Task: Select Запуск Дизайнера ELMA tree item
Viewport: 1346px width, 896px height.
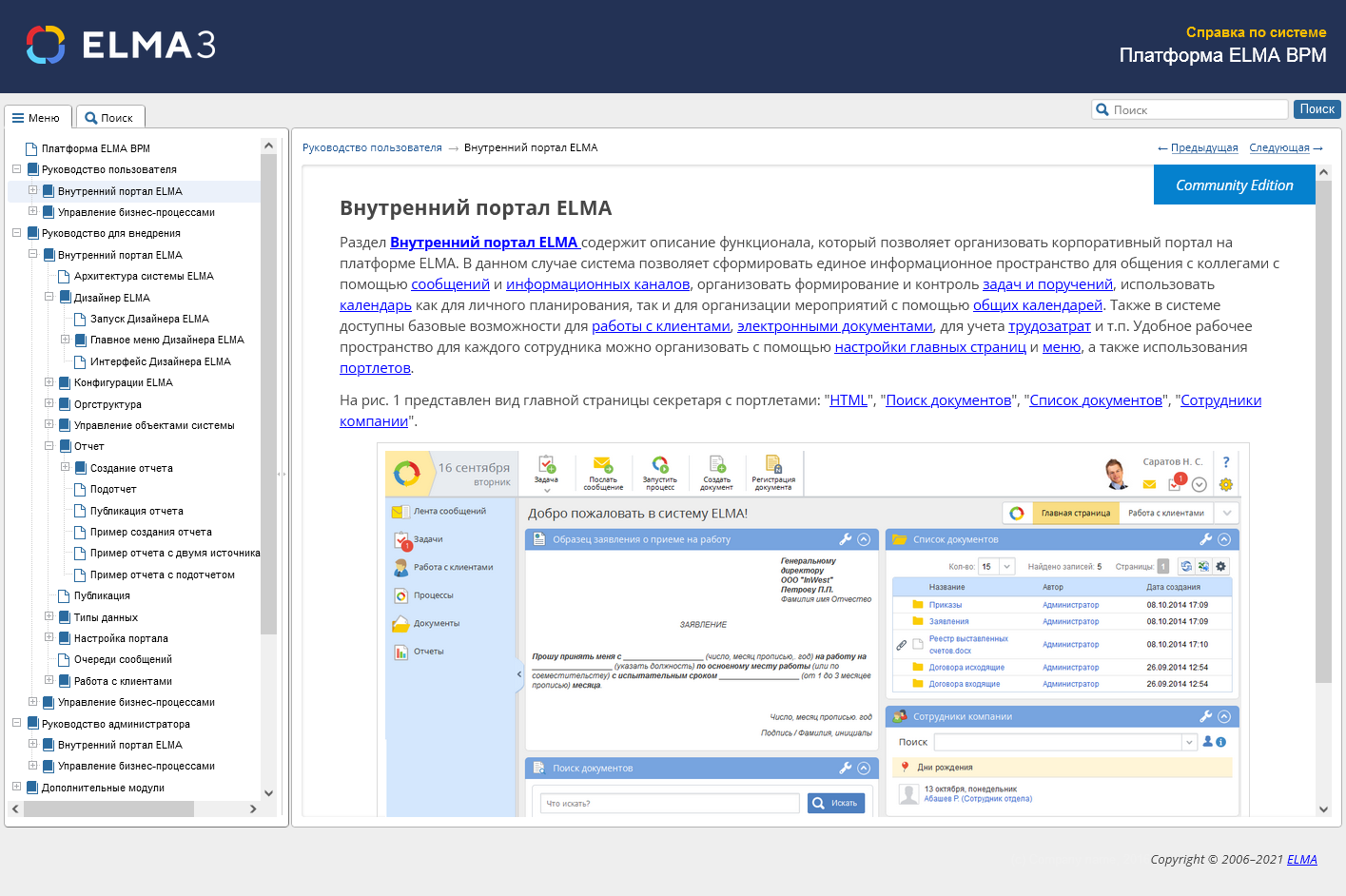Action: pyautogui.click(x=149, y=319)
